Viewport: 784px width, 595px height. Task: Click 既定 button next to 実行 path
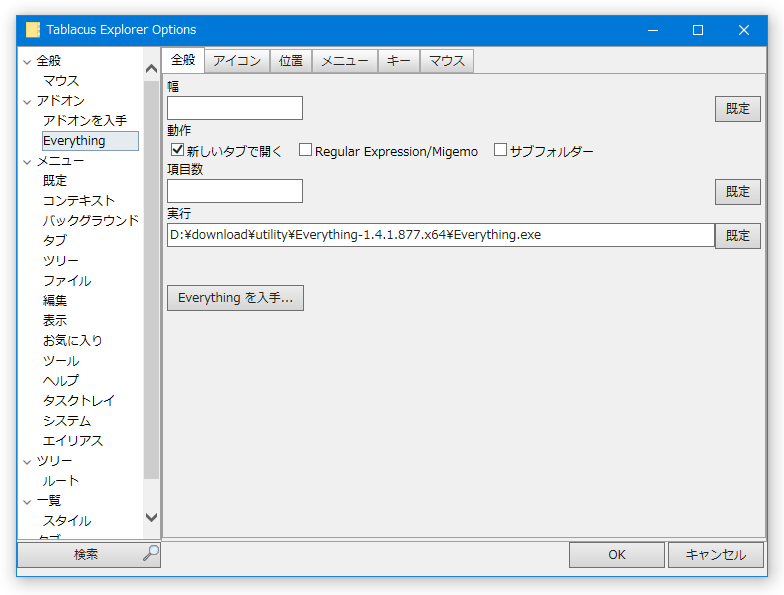738,236
